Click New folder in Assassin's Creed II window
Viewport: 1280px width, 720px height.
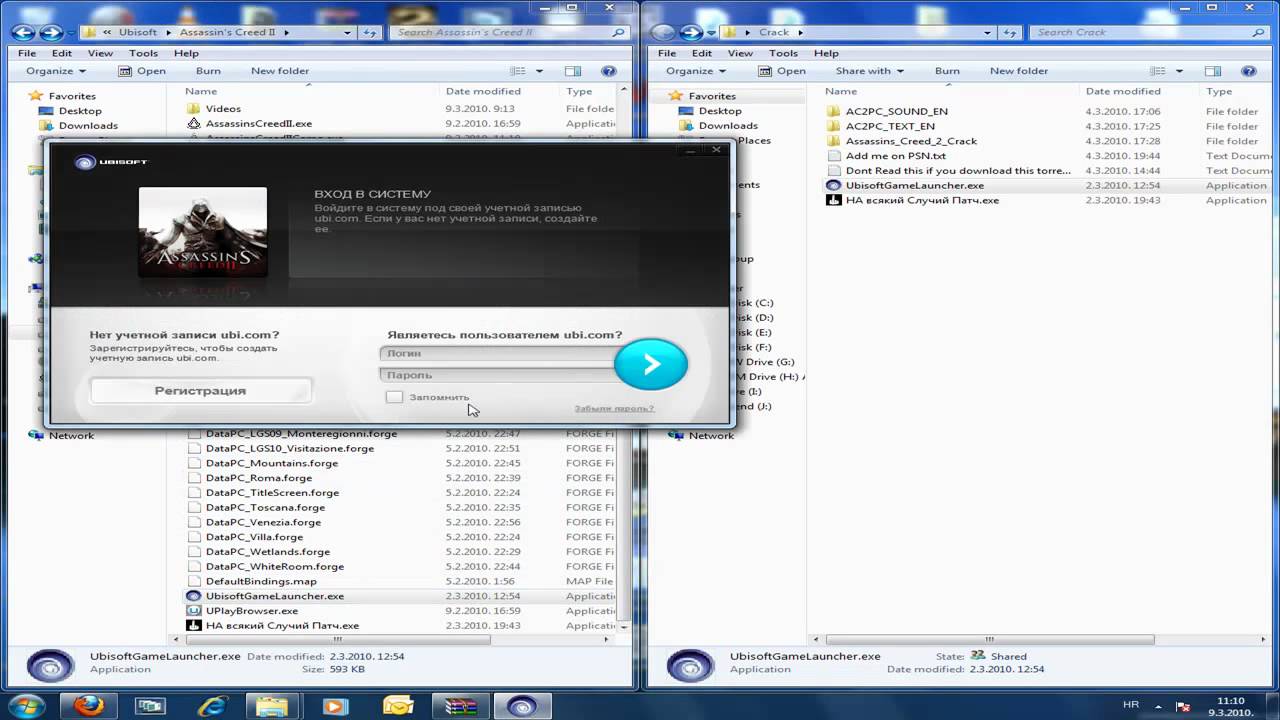[x=280, y=71]
